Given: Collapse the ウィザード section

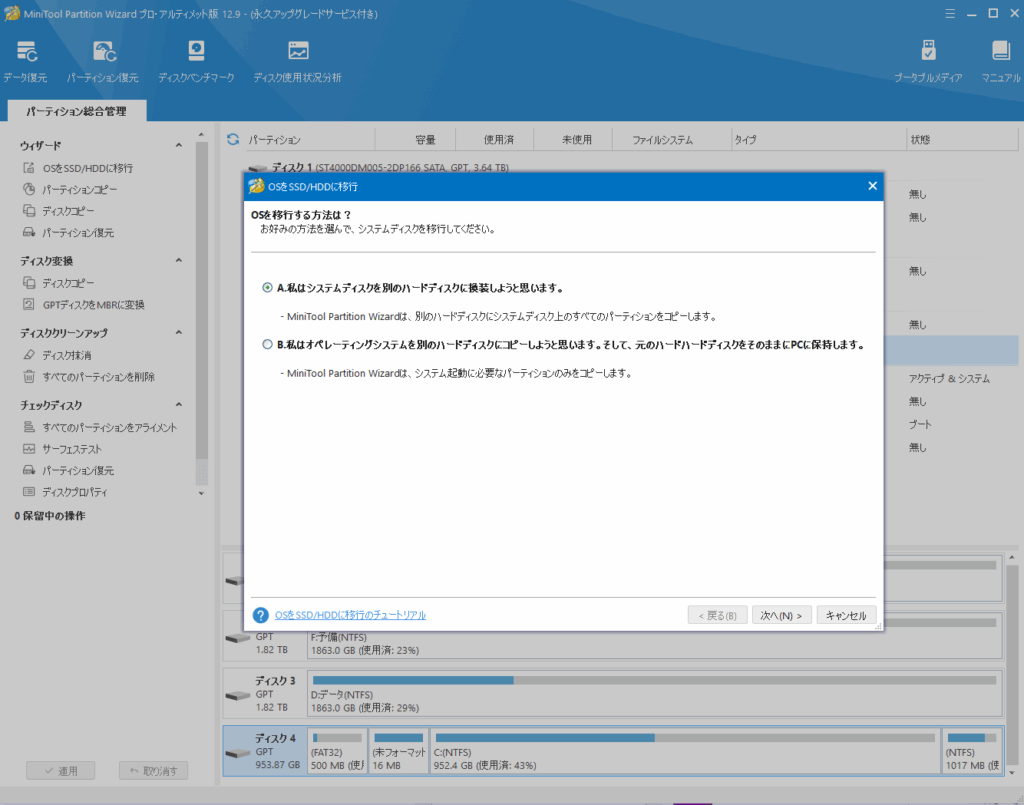Looking at the screenshot, I should coord(179,145).
